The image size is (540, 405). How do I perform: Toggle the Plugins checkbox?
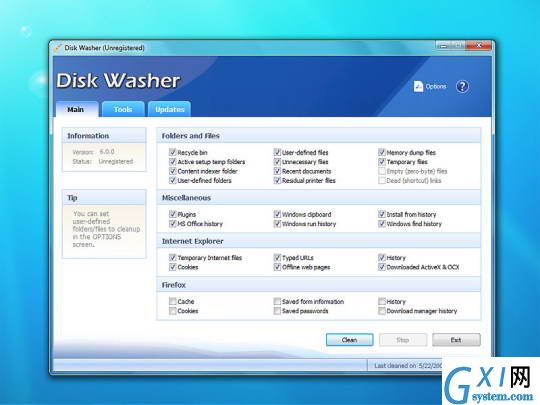(x=173, y=214)
